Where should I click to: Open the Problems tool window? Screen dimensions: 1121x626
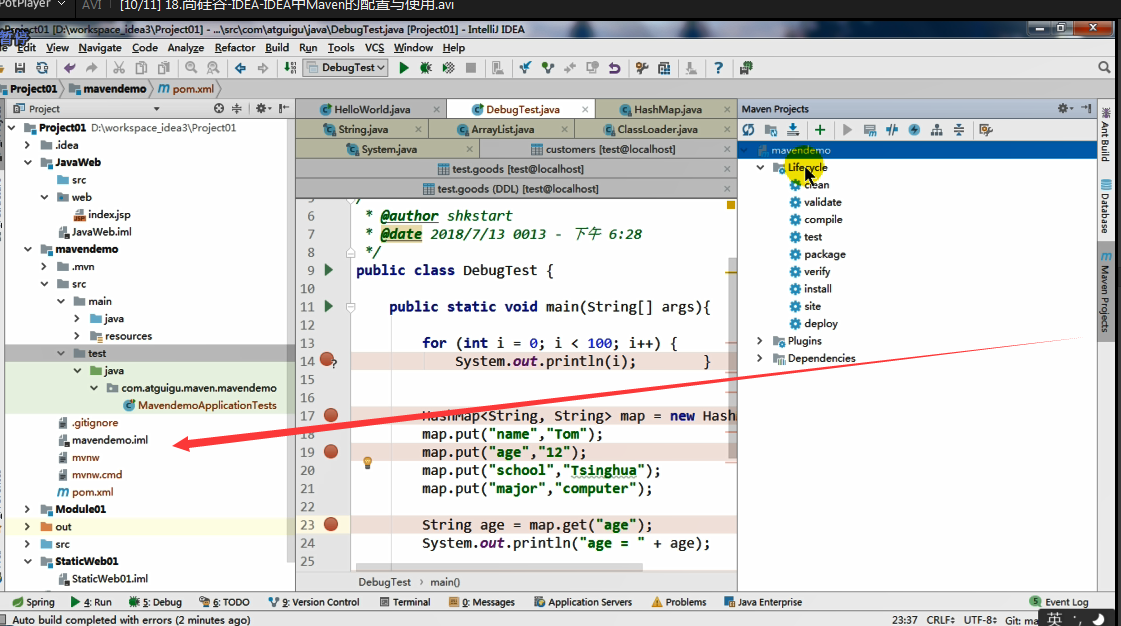click(x=678, y=602)
